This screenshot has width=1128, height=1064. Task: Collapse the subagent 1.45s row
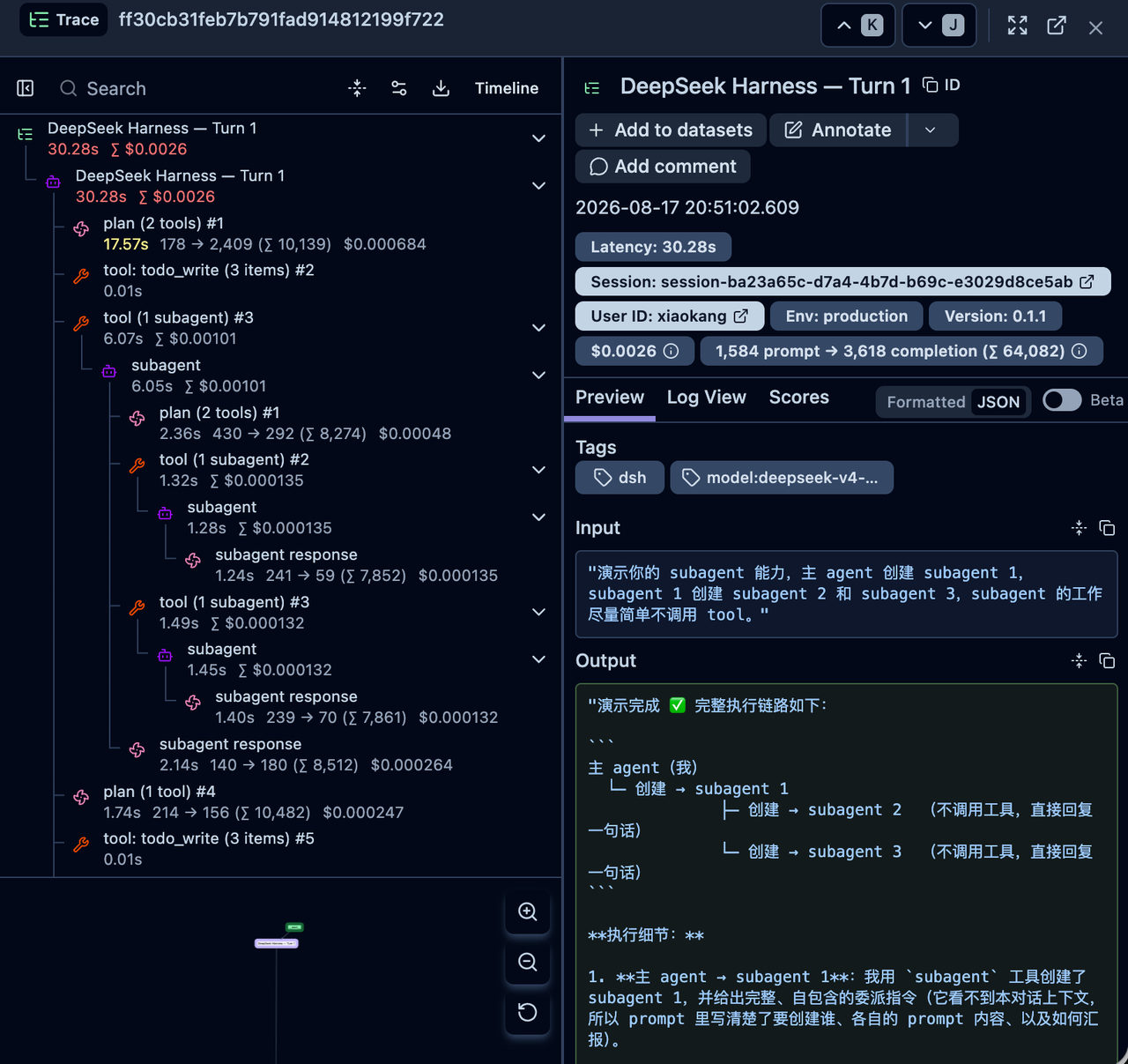coord(538,659)
